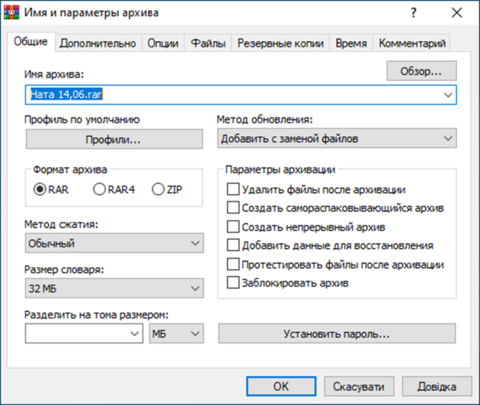Image resolution: width=480 pixels, height=405 pixels.
Task: Open the Размер словаря dropdown
Action: 114,288
